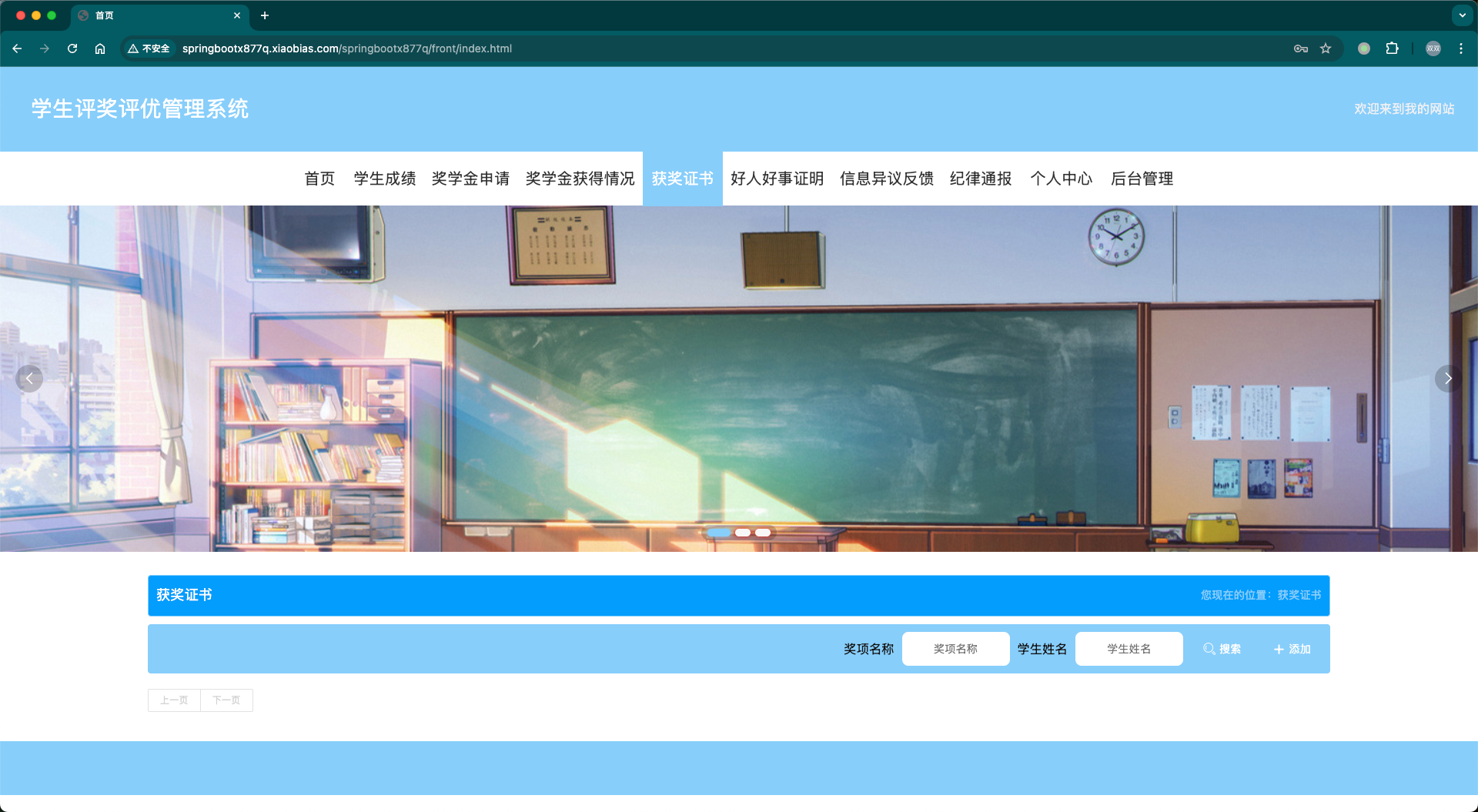Open the 奖学金获得情况 navigation item

coord(580,179)
